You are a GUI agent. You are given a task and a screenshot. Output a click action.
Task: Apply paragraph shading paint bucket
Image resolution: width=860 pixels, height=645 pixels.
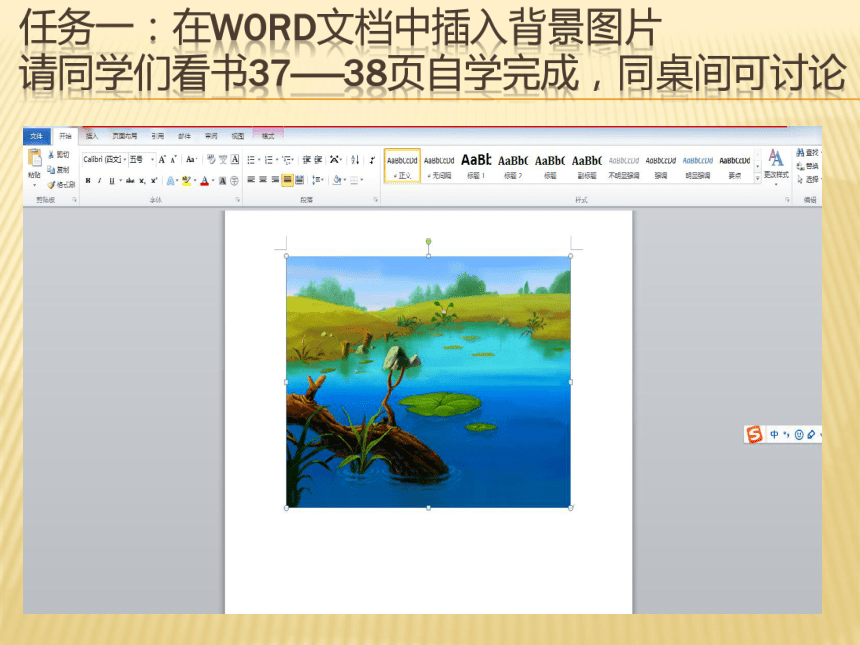pos(337,179)
